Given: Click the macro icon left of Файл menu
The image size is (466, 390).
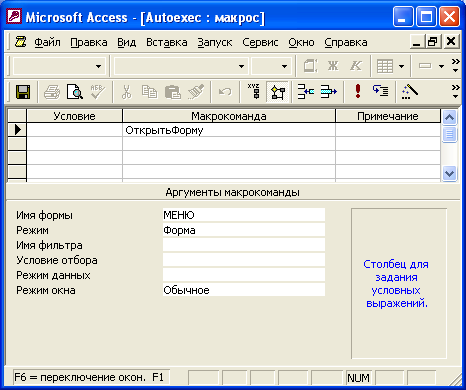Looking at the screenshot, I should (x=21, y=42).
